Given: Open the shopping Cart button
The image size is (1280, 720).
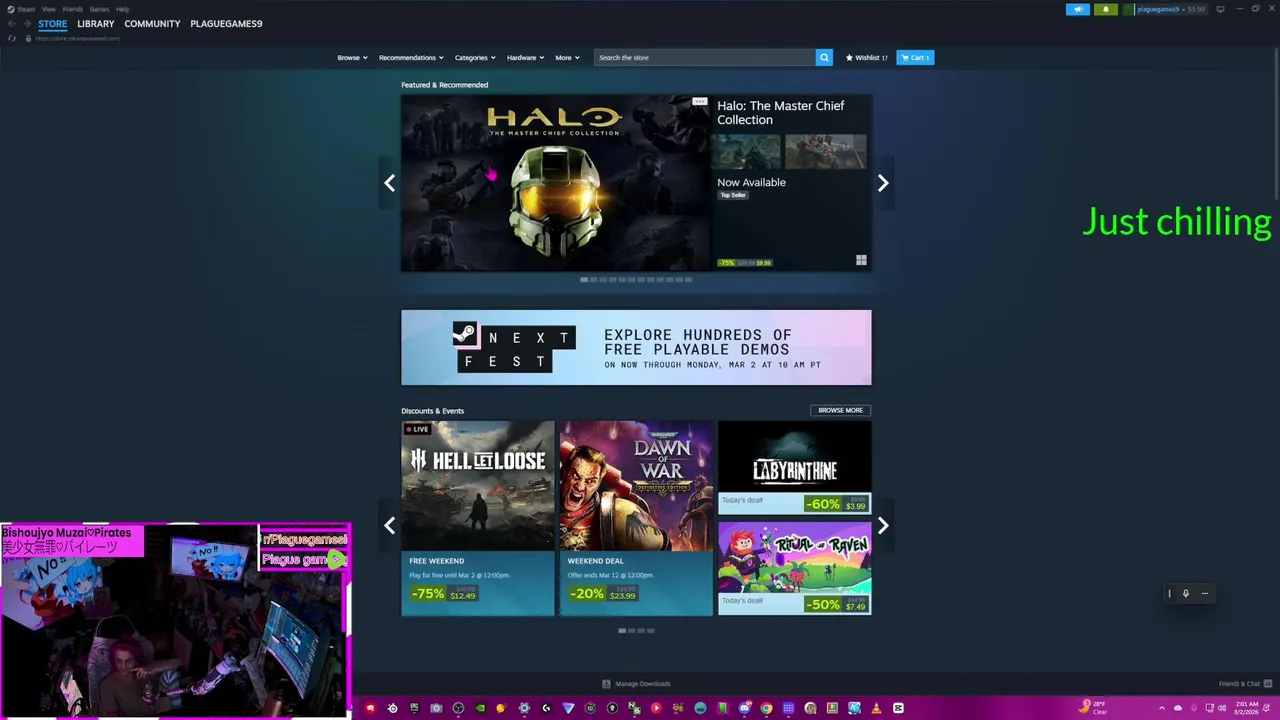Looking at the screenshot, I should [915, 58].
